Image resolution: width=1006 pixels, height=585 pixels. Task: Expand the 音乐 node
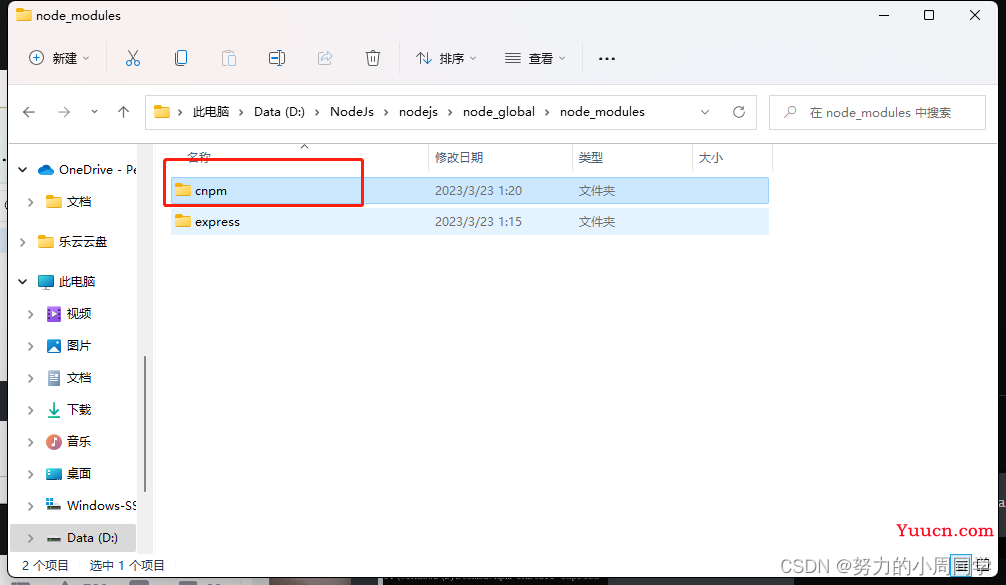tap(30, 442)
